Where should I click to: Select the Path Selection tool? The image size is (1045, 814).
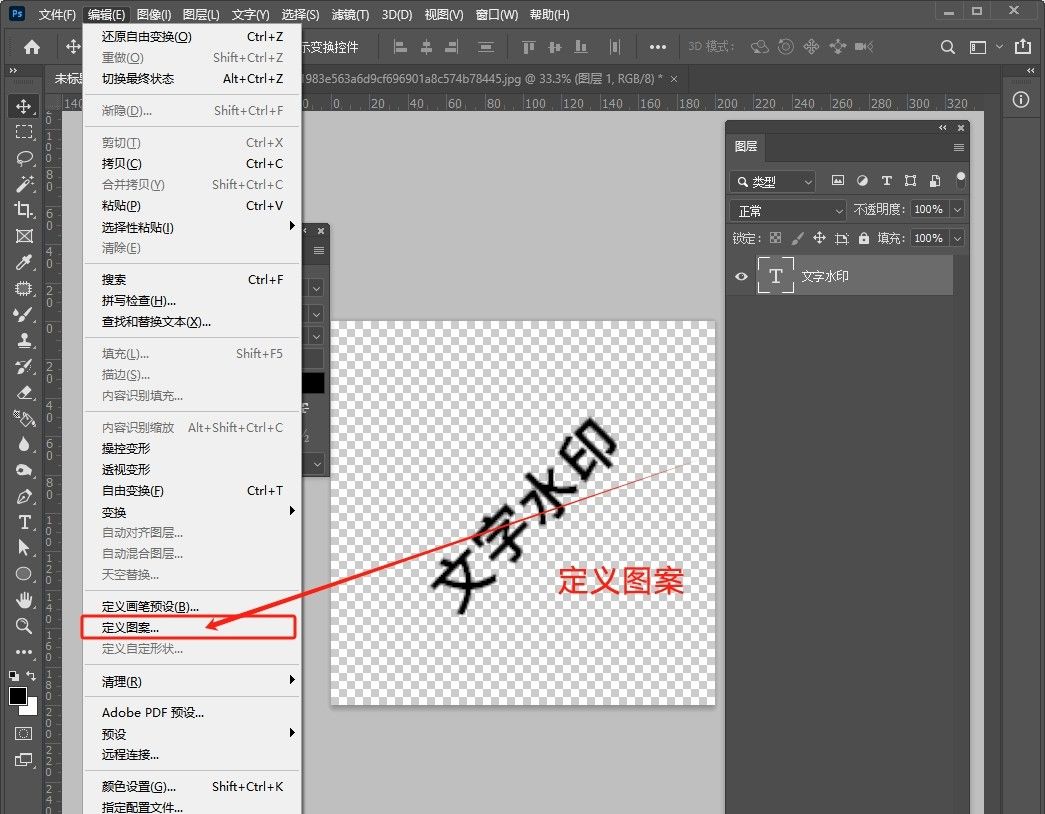24,548
